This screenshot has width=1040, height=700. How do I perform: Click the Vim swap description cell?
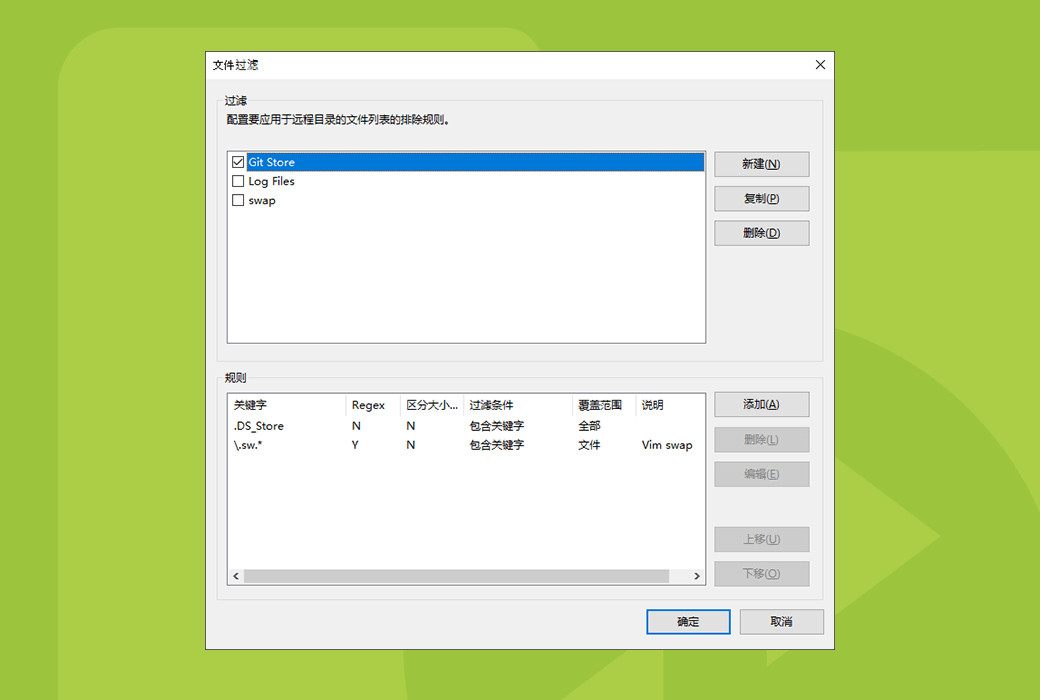pyautogui.click(x=667, y=445)
